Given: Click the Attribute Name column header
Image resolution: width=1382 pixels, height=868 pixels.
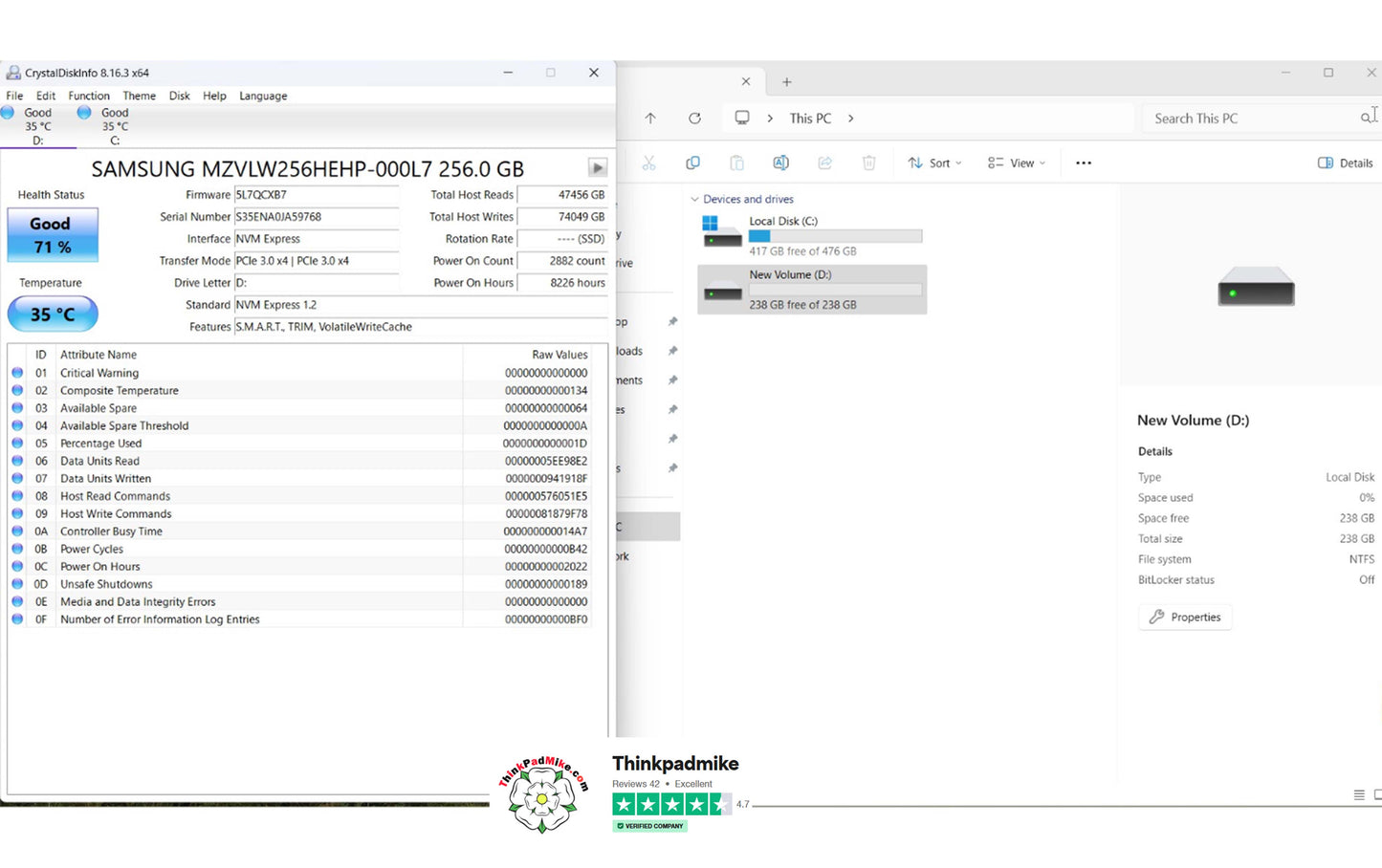Looking at the screenshot, I should pos(259,355).
